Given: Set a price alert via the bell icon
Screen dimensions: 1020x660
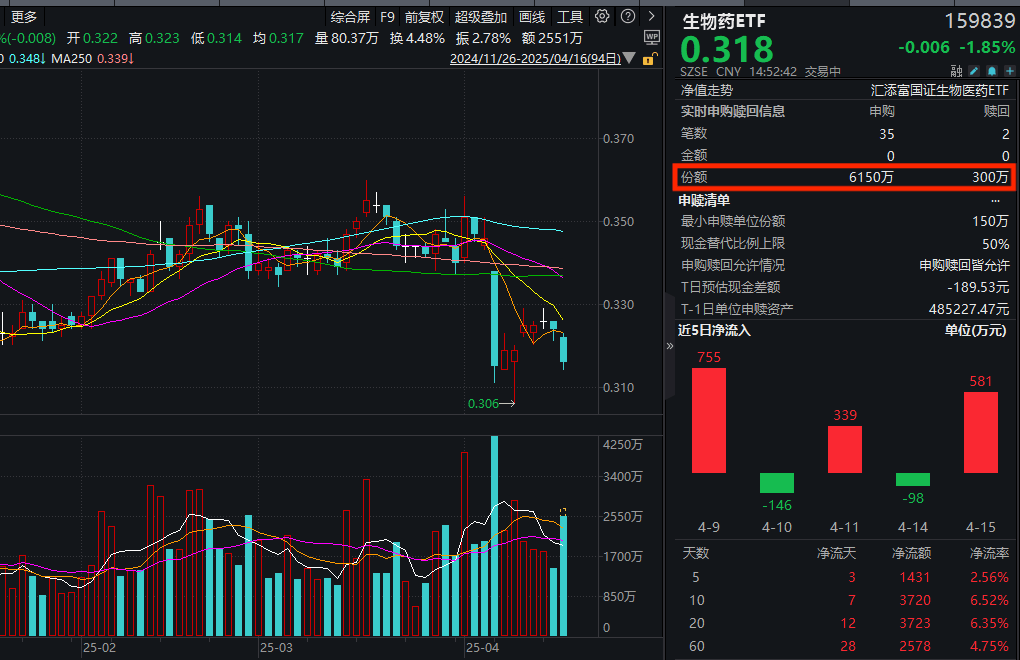Looking at the screenshot, I should [991, 70].
